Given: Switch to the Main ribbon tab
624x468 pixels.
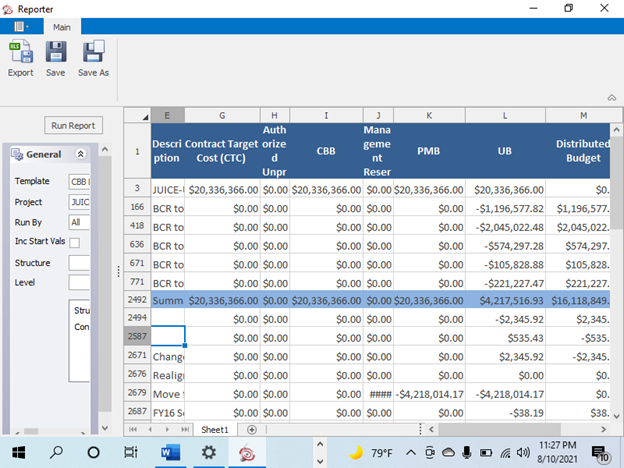Looking at the screenshot, I should (x=62, y=27).
